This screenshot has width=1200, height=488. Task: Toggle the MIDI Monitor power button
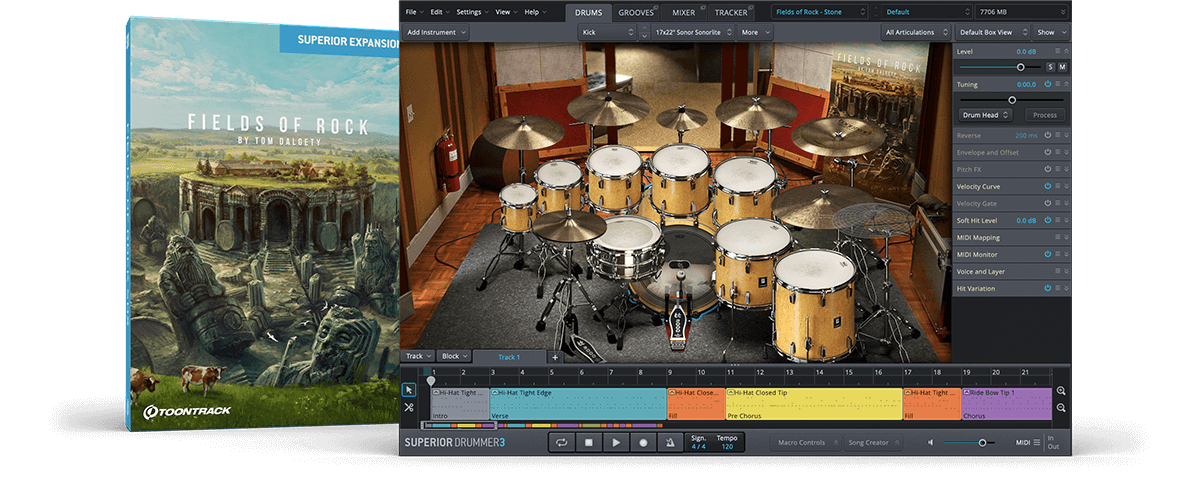[x=1047, y=254]
